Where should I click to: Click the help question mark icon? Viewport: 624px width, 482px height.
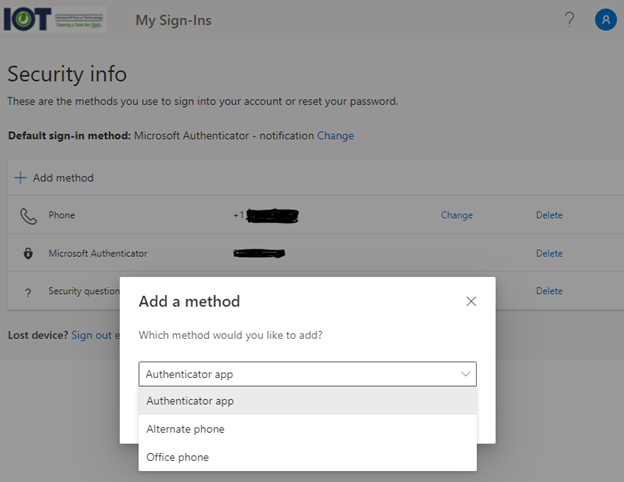(570, 19)
